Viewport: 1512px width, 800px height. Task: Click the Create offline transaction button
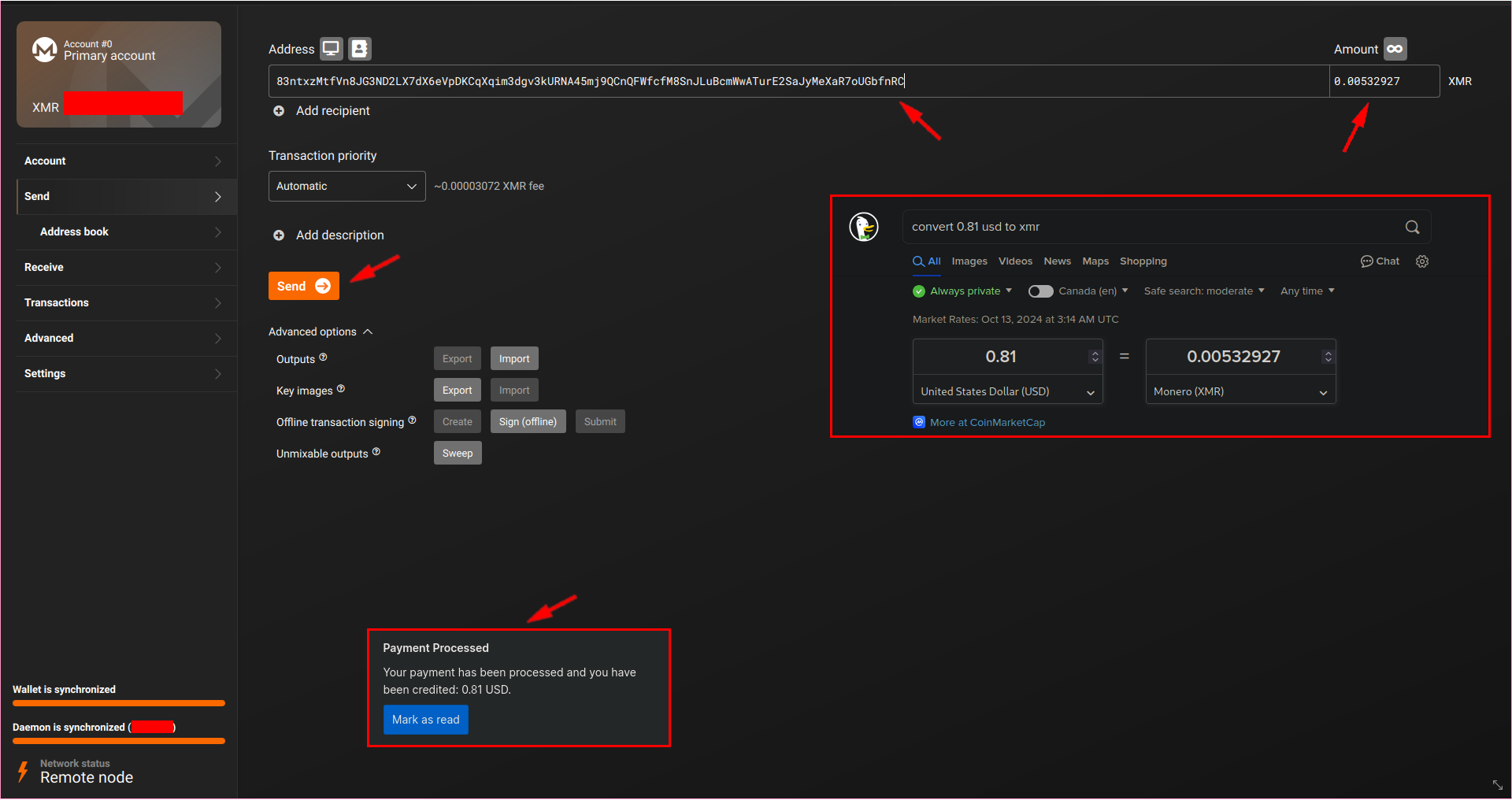[x=458, y=422]
